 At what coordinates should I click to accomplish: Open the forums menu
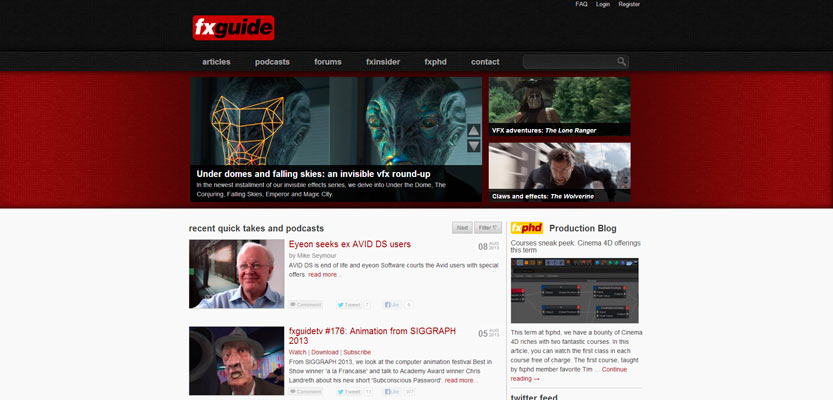click(328, 62)
